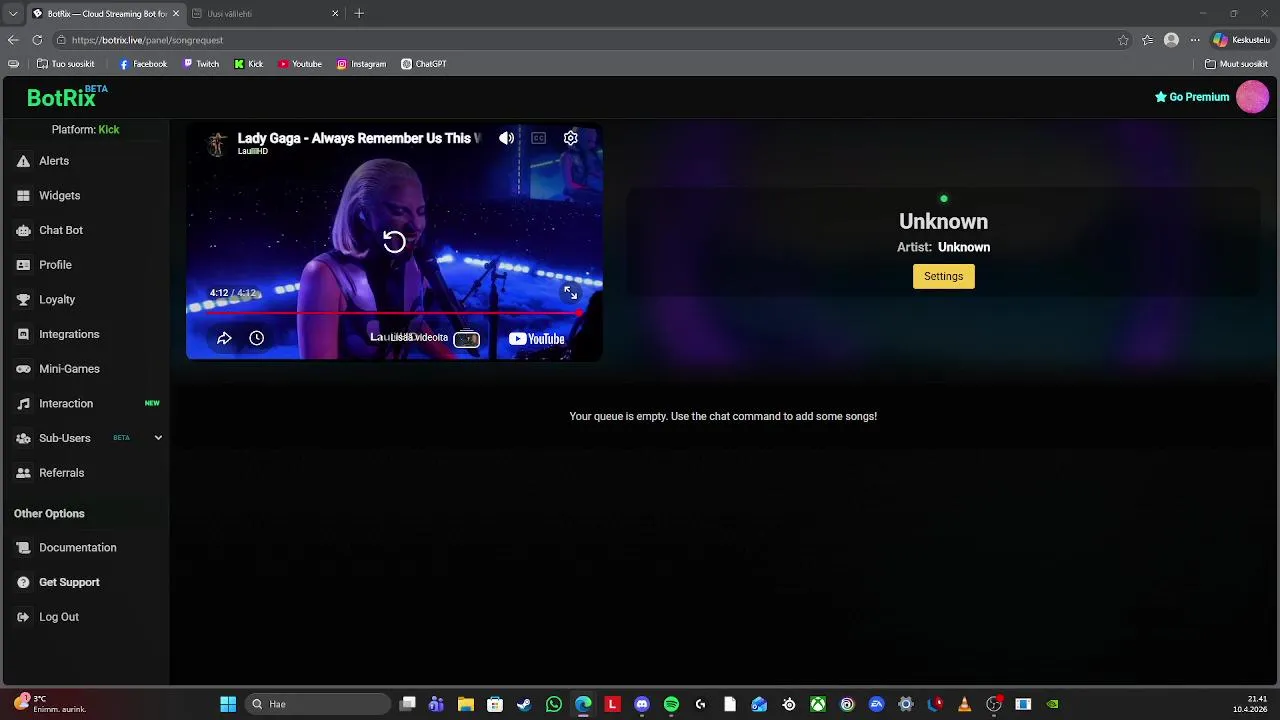1280x720 pixels.
Task: Open Steam from the taskbar
Action: click(x=524, y=704)
